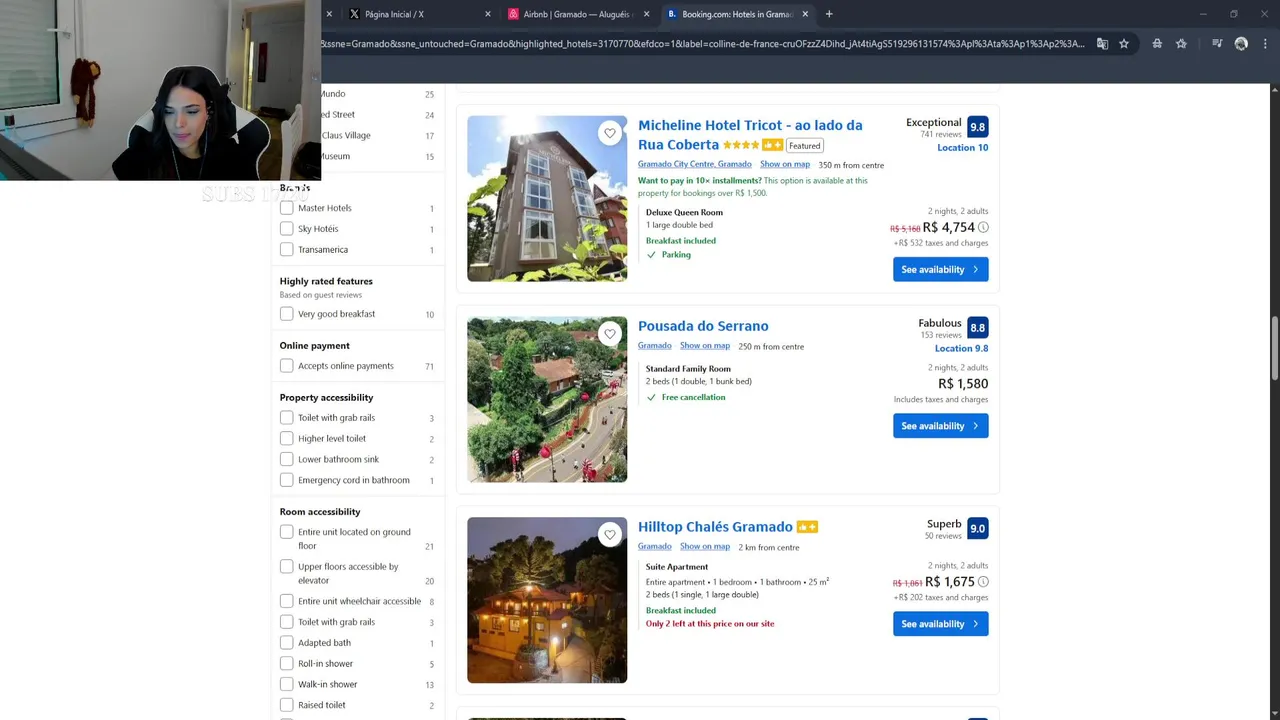Screen dimensions: 1280x720
Task: Close the Airbnb Gramado tab
Action: [646, 14]
